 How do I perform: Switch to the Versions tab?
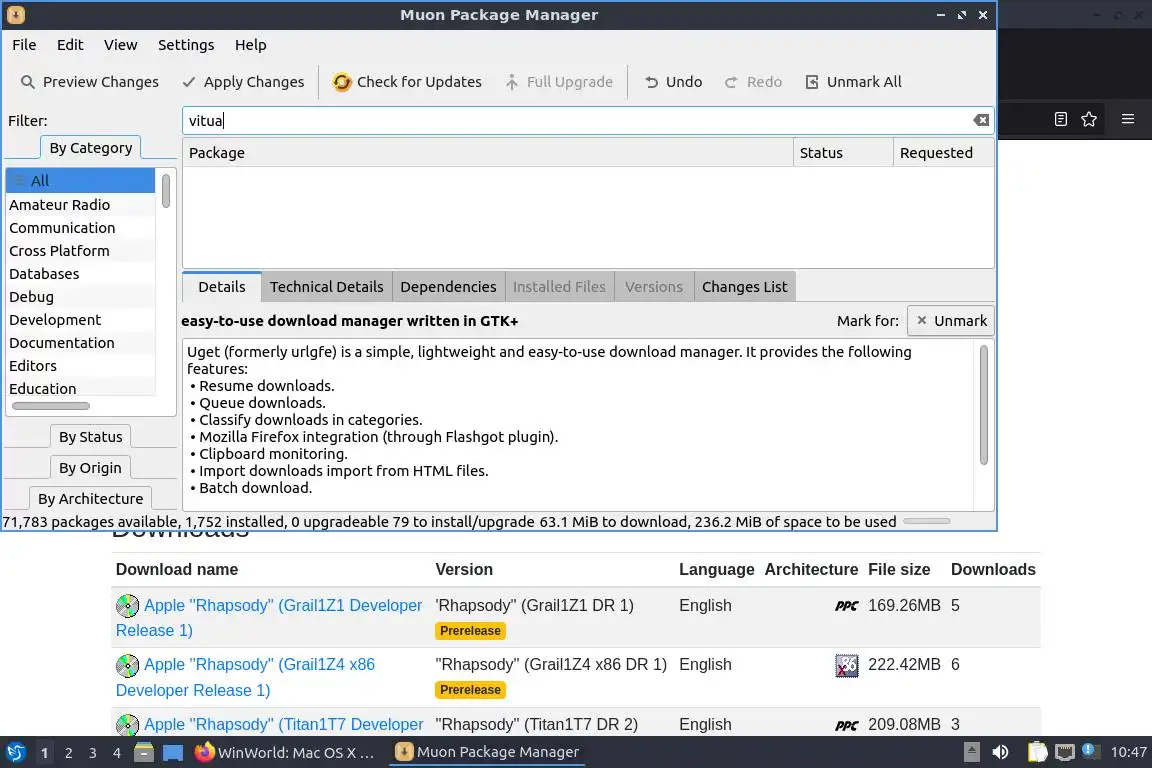[654, 287]
